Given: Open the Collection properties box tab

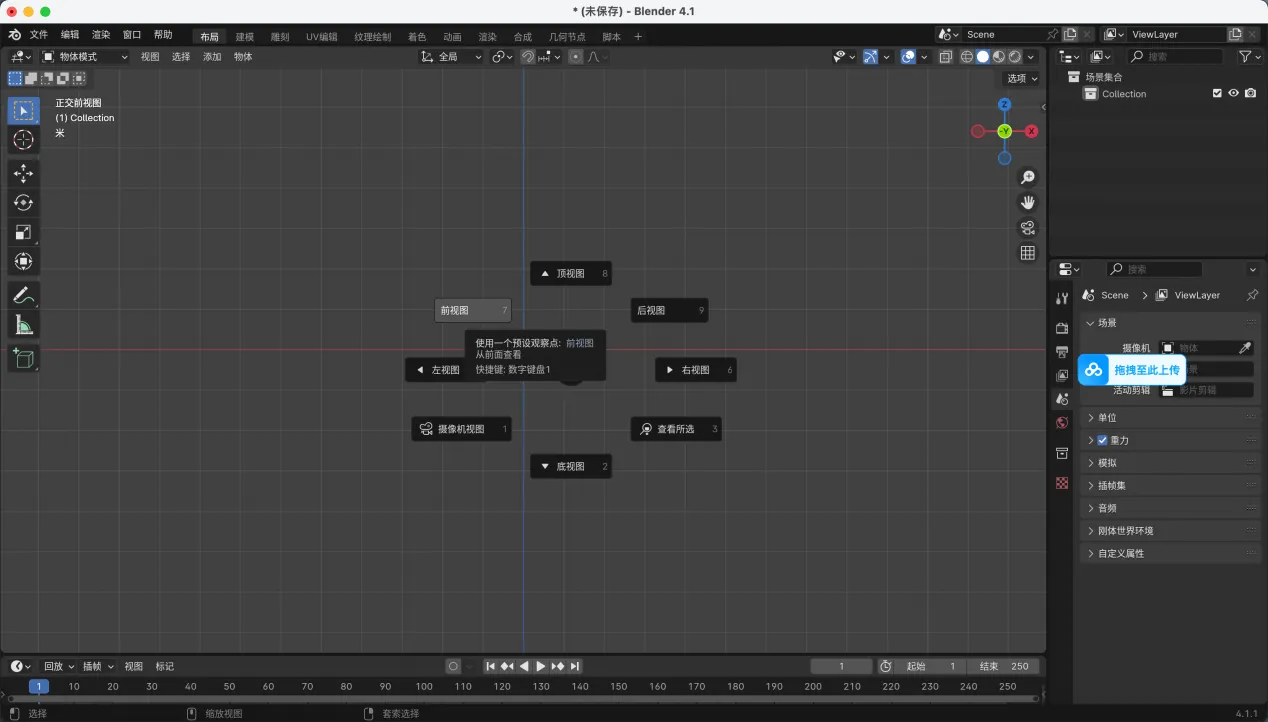Looking at the screenshot, I should click(1062, 453).
